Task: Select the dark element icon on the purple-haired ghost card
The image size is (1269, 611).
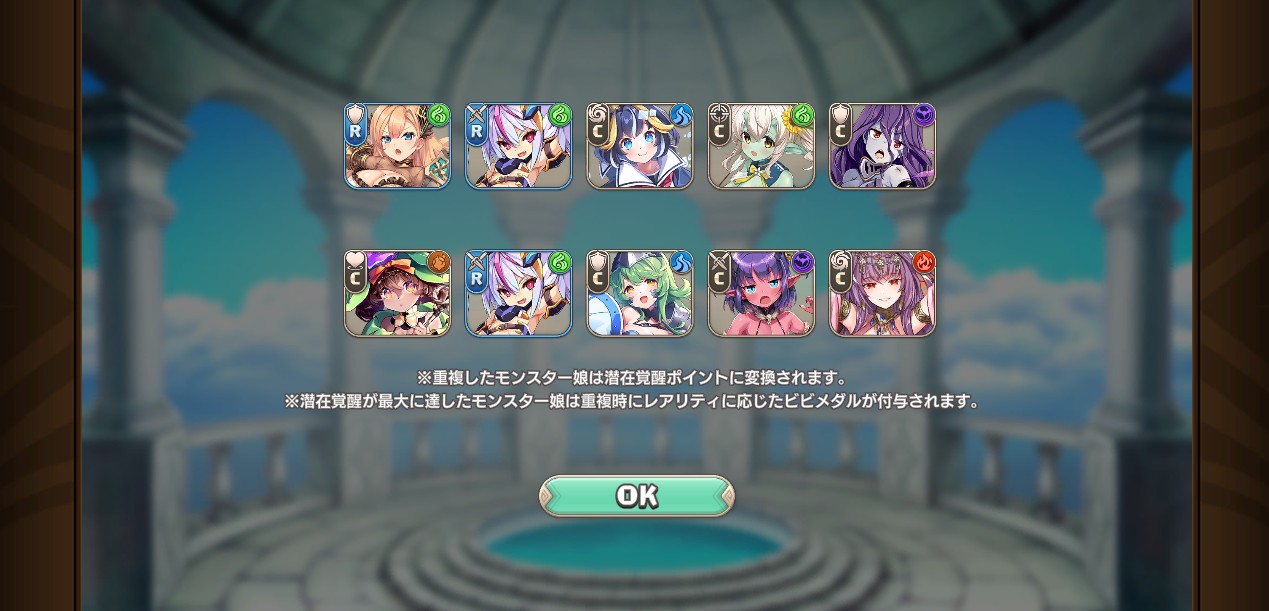Action: coord(923,116)
